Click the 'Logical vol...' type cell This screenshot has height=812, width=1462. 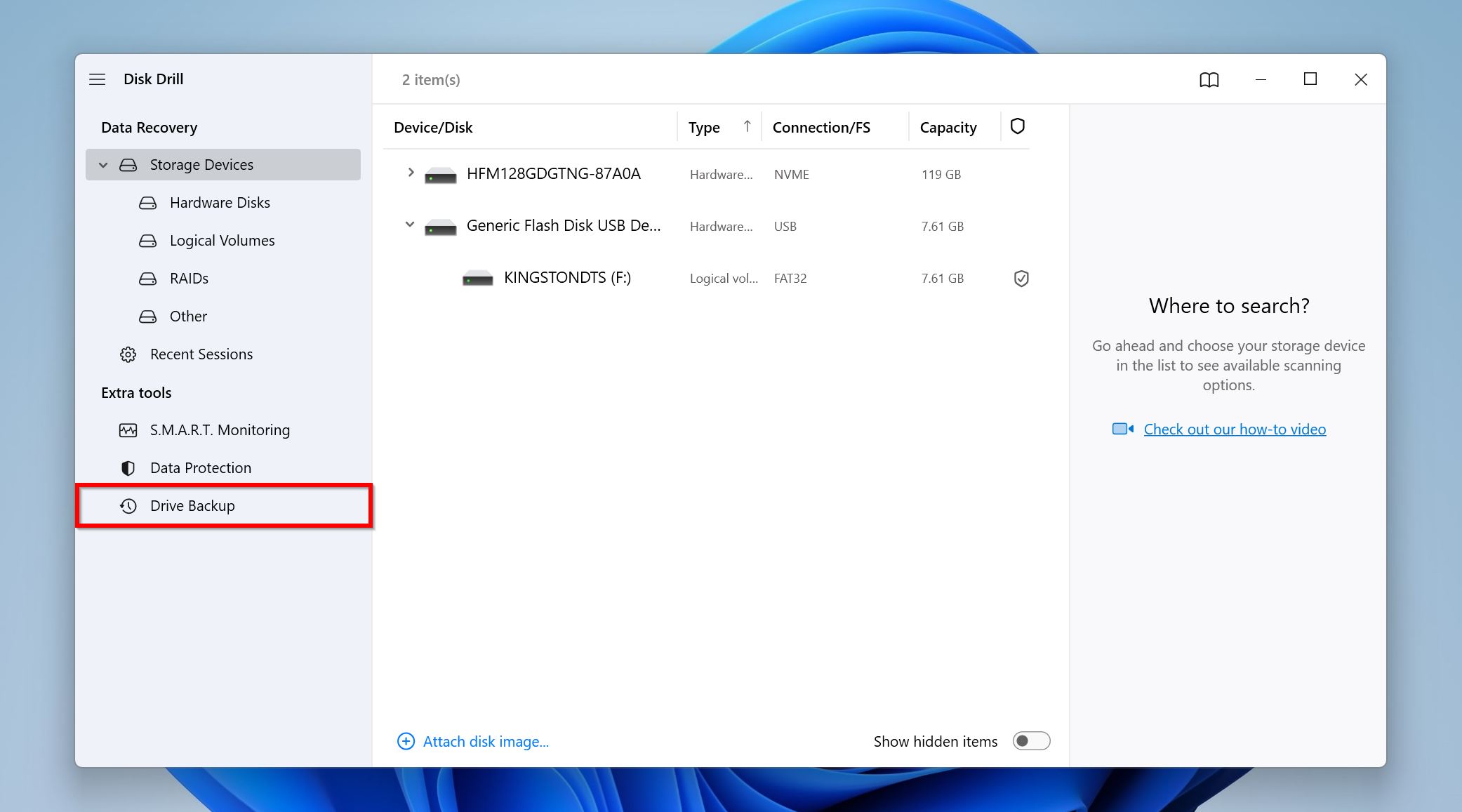tap(724, 279)
